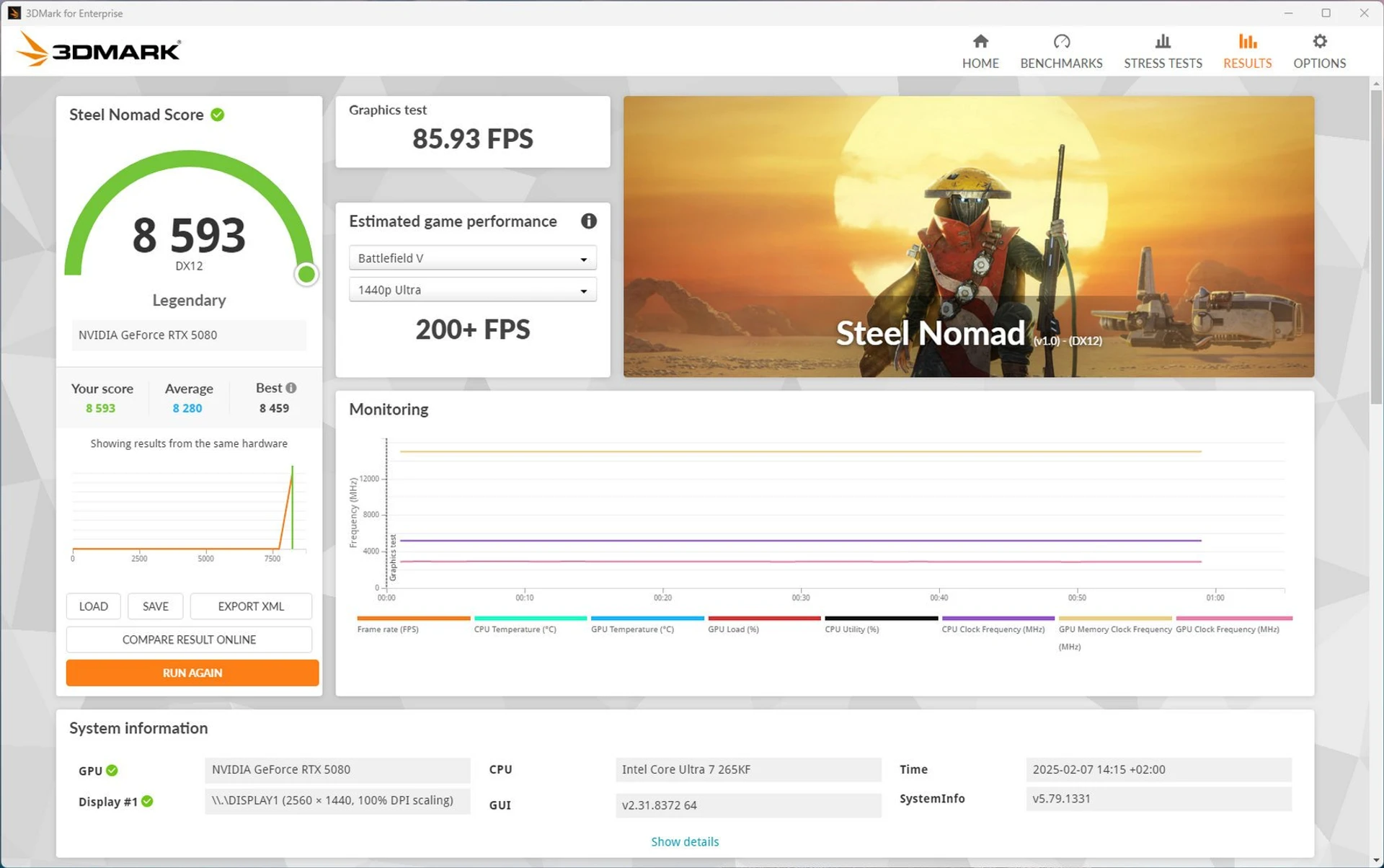Click the GPU Load red legend swatch
This screenshot has height=868, width=1384.
[764, 618]
